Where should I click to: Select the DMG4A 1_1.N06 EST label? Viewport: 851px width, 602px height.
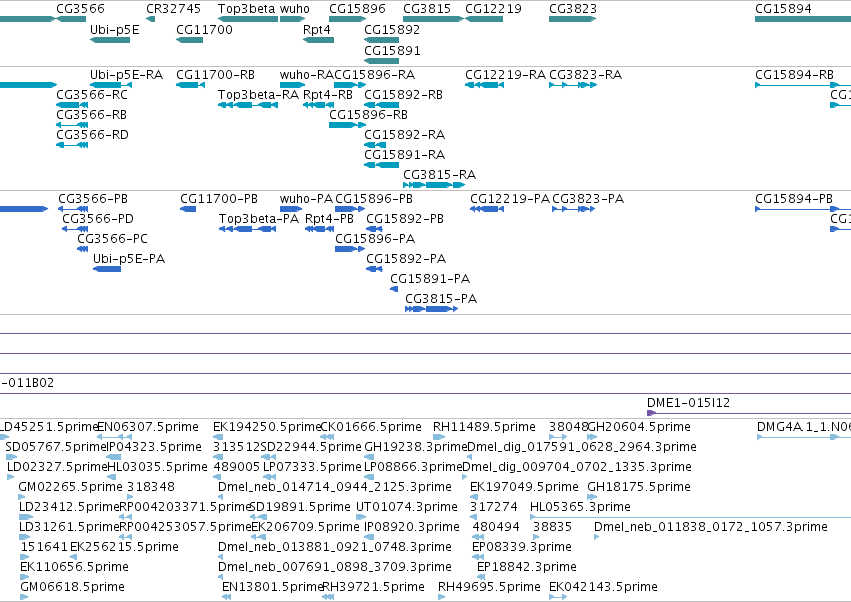804,427
